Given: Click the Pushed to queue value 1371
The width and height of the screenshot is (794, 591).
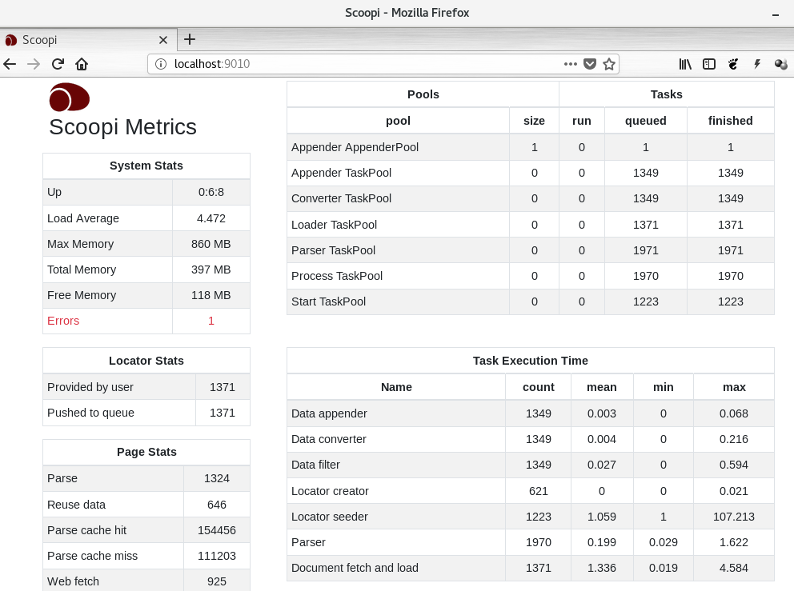Looking at the screenshot, I should point(222,413).
